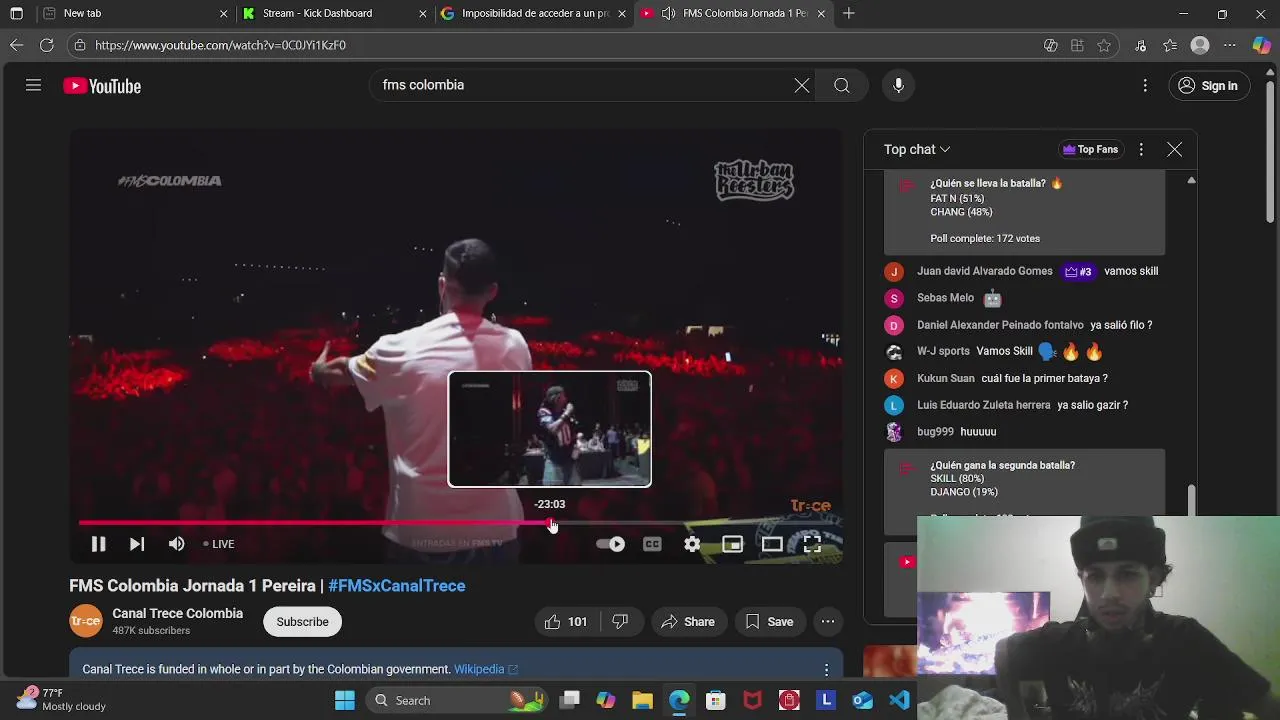The width and height of the screenshot is (1280, 720).
Task: Enable miniplayer mode
Action: pyautogui.click(x=732, y=544)
